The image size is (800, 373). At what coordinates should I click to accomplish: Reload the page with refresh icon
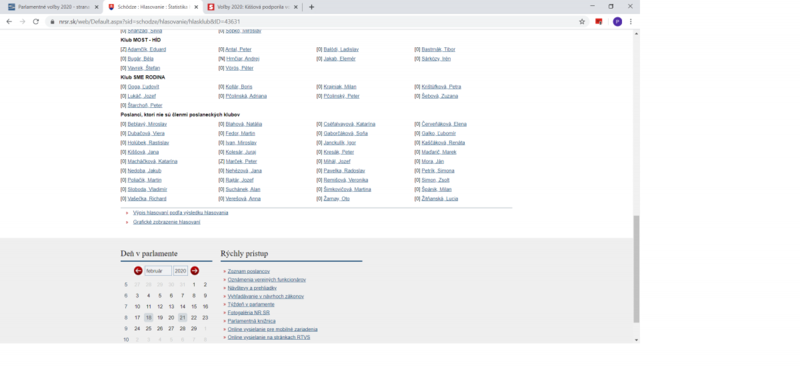[36, 21]
